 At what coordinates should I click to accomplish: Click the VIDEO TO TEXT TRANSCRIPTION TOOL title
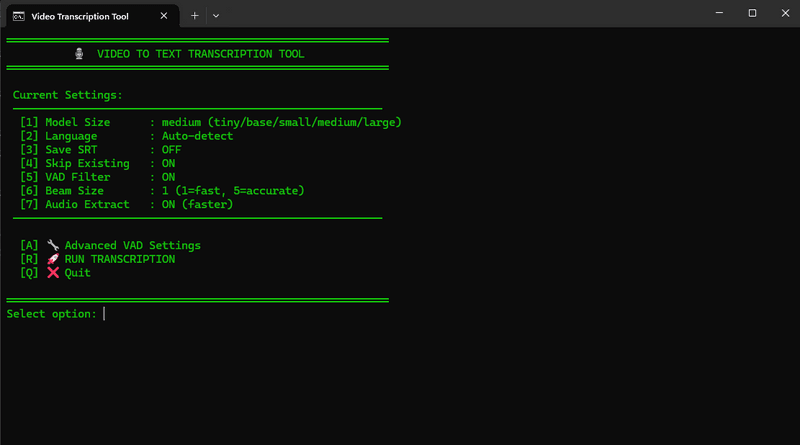point(201,54)
